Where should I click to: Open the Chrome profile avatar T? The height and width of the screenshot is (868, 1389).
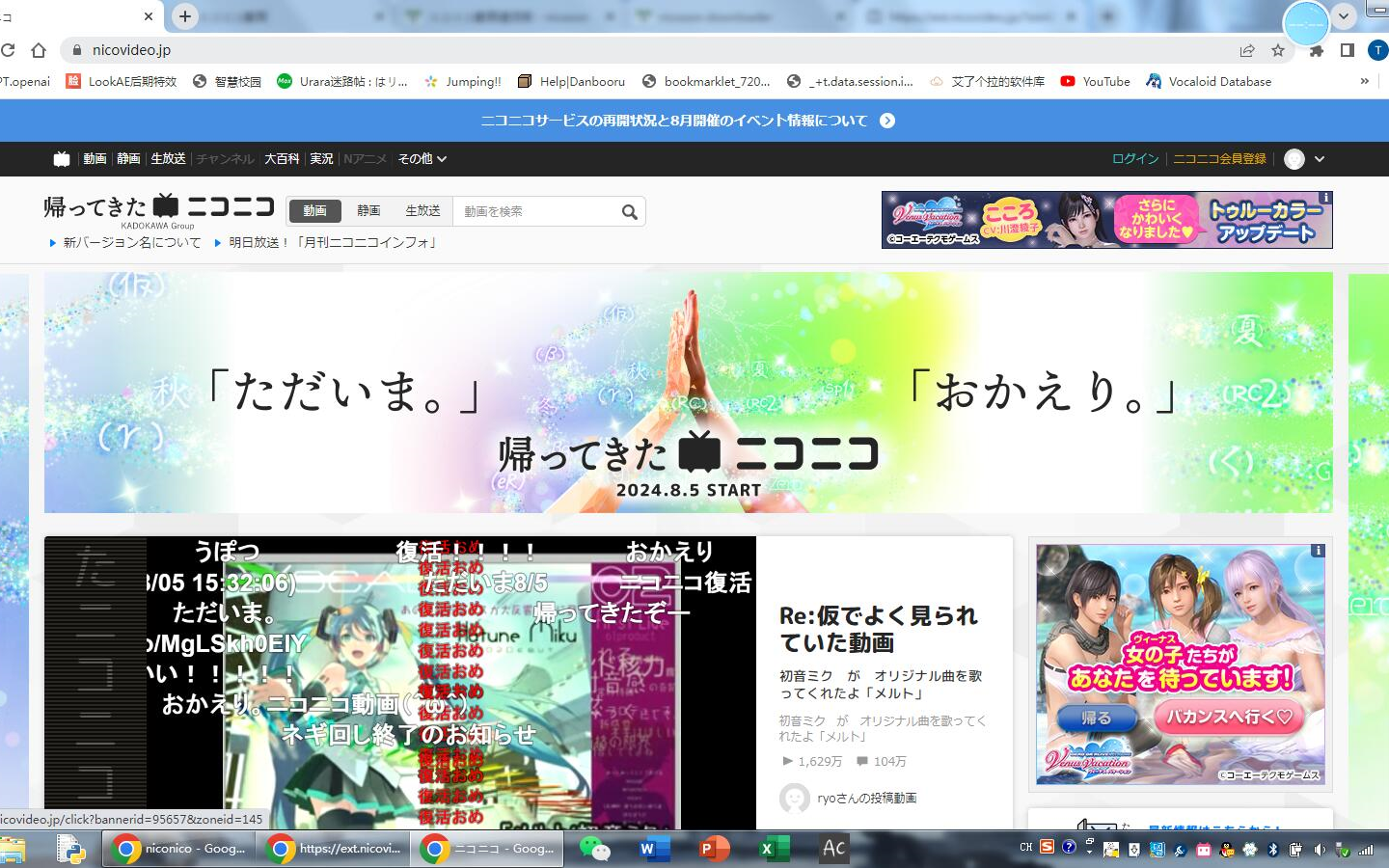tap(1377, 50)
